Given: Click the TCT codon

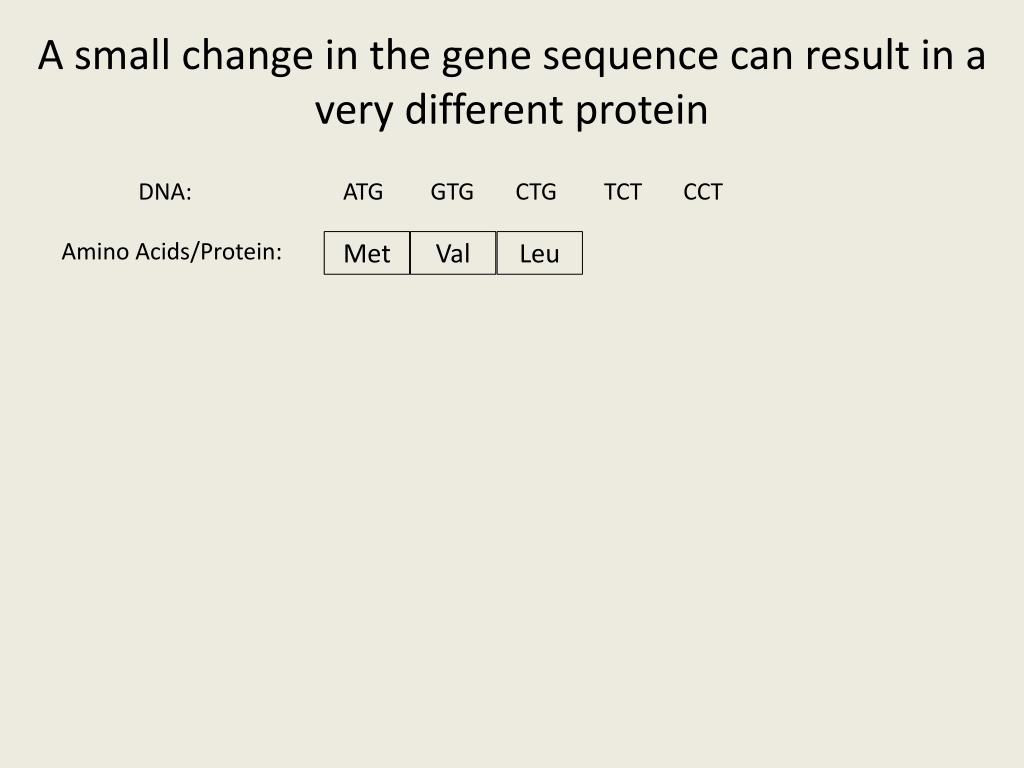Looking at the screenshot, I should pos(623,192).
